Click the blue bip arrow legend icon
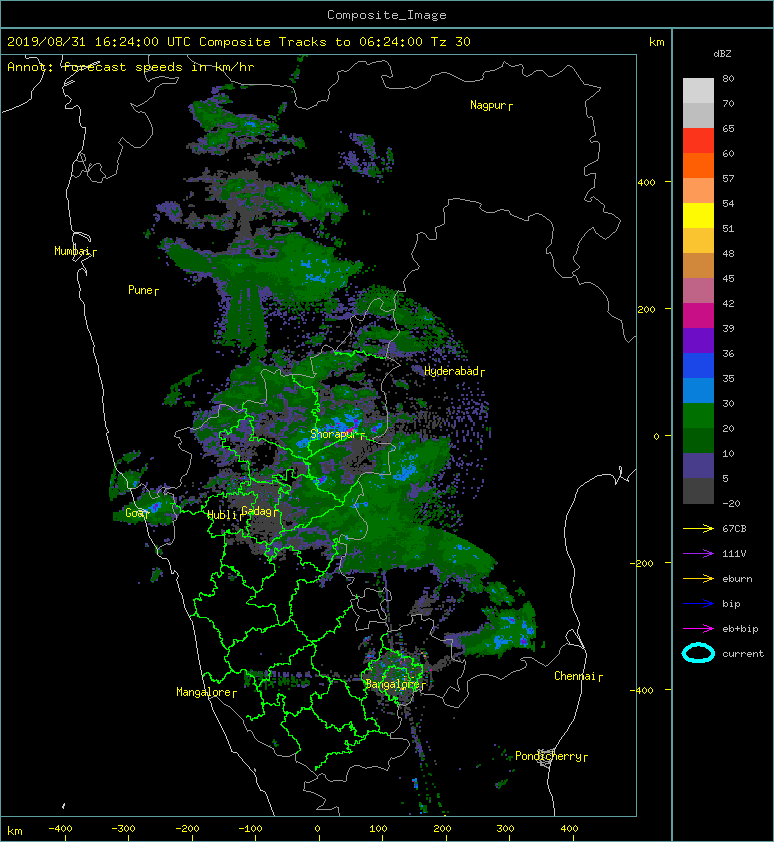Viewport: 774px width, 842px height. click(x=698, y=604)
